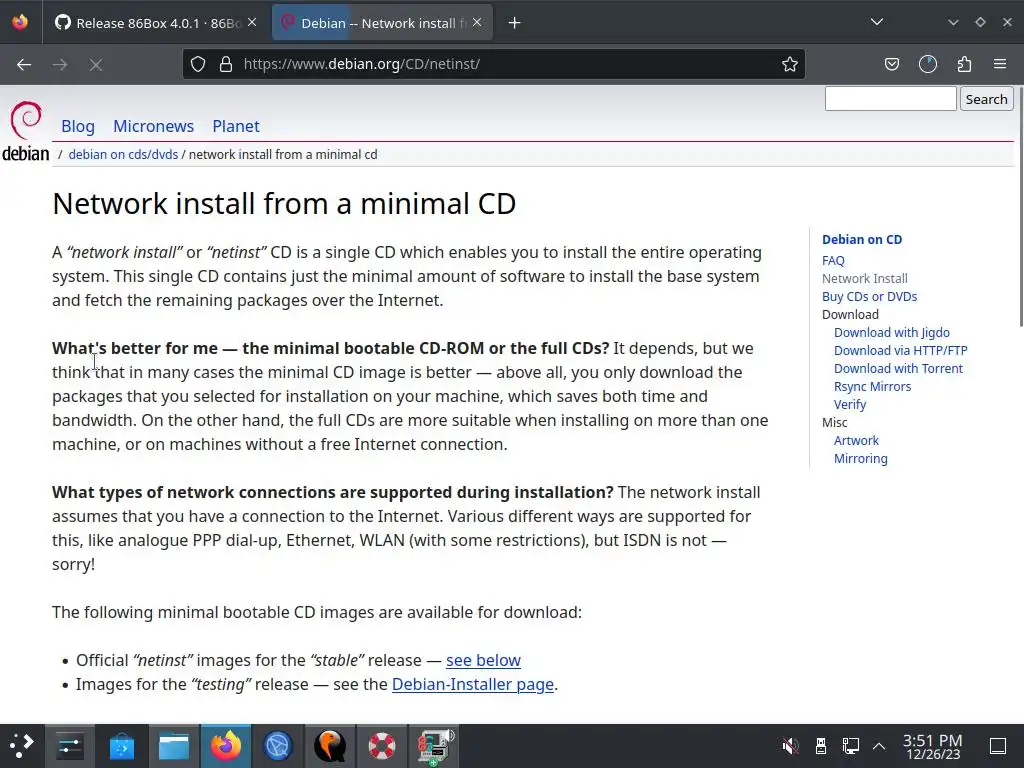Follow the 'see below' link
Screen dimensions: 1024x768
(483, 660)
